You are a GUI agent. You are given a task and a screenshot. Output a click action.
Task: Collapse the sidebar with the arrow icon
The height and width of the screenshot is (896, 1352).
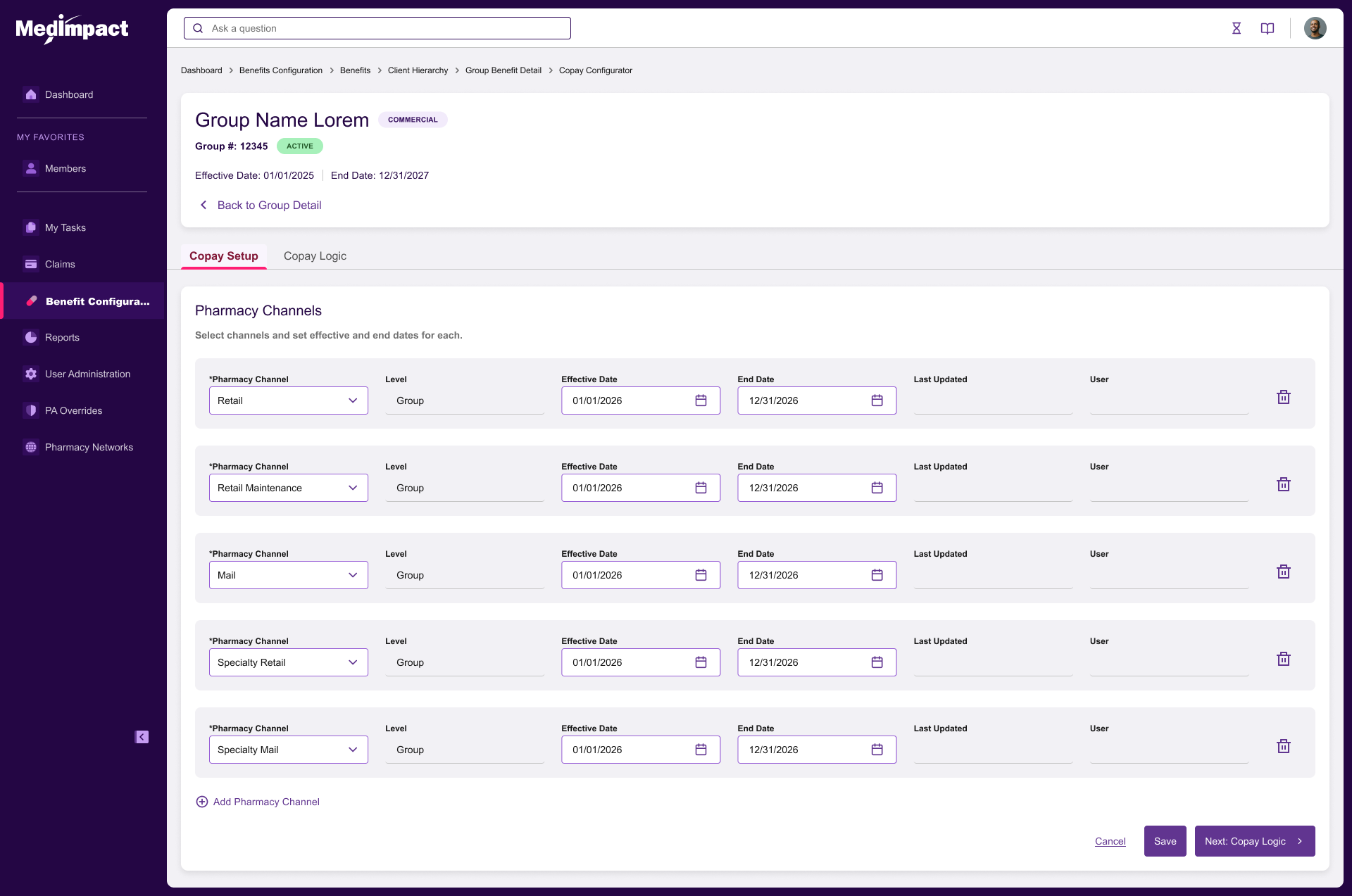142,737
